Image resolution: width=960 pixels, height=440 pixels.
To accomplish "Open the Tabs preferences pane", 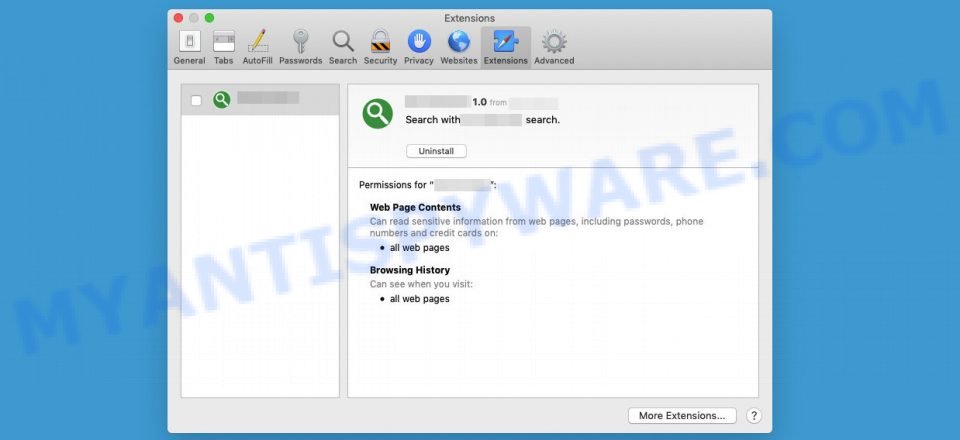I will [223, 48].
